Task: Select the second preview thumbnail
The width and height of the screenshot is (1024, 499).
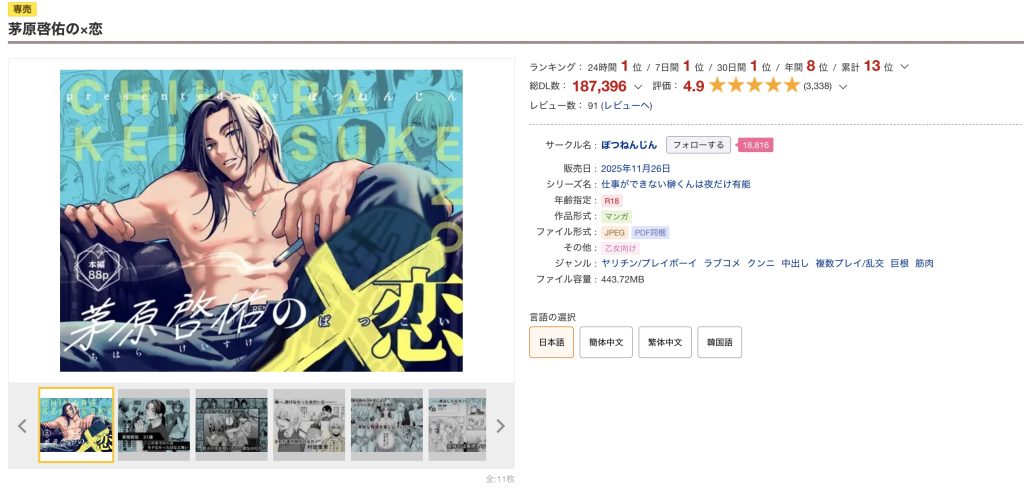Action: coord(153,425)
